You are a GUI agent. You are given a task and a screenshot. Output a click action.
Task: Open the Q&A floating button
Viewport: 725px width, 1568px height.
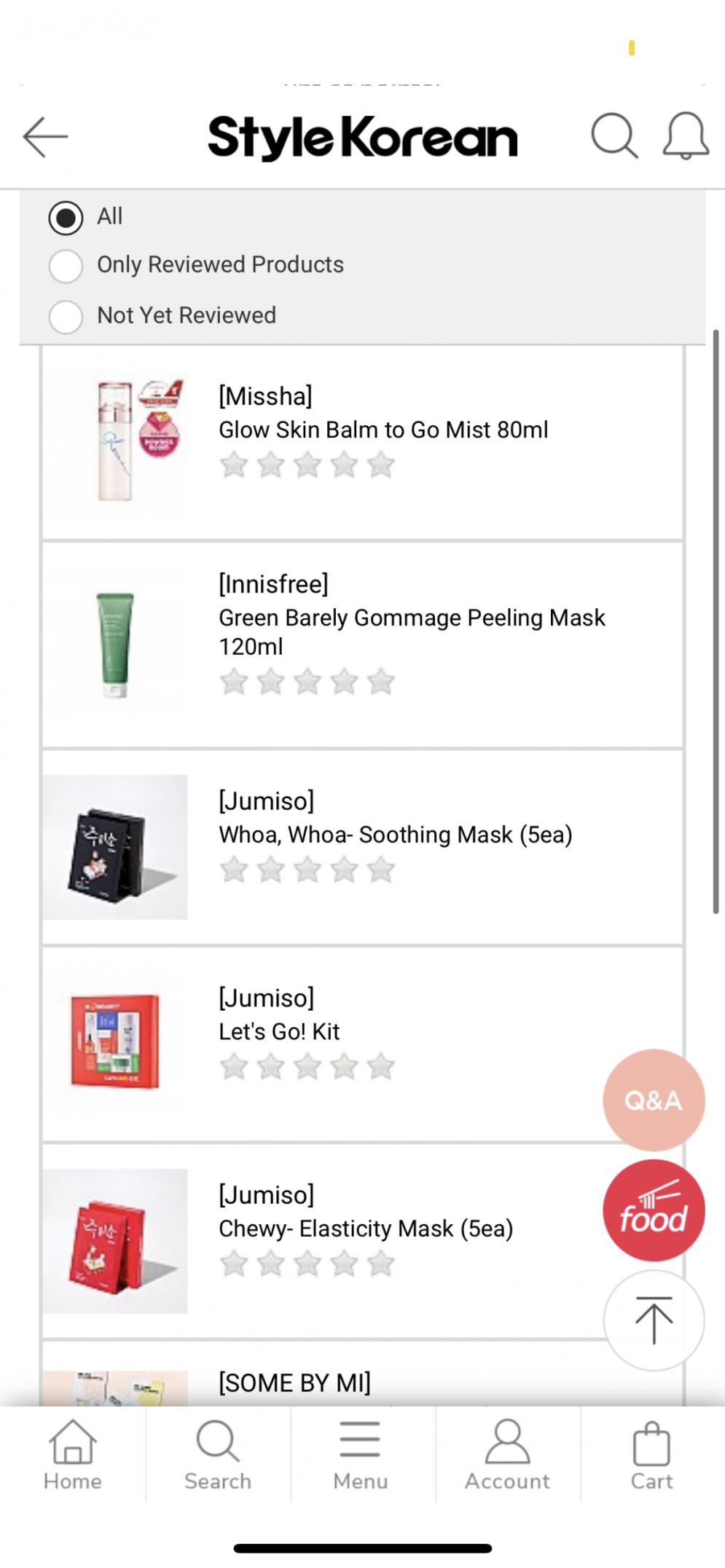point(653,1100)
